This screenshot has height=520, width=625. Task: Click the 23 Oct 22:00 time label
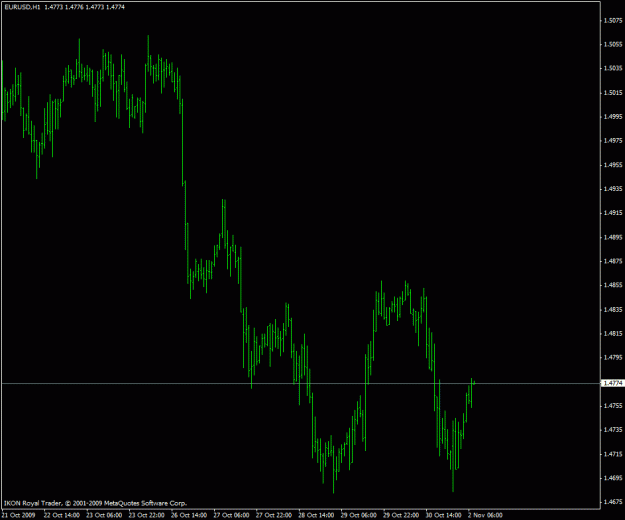click(146, 515)
